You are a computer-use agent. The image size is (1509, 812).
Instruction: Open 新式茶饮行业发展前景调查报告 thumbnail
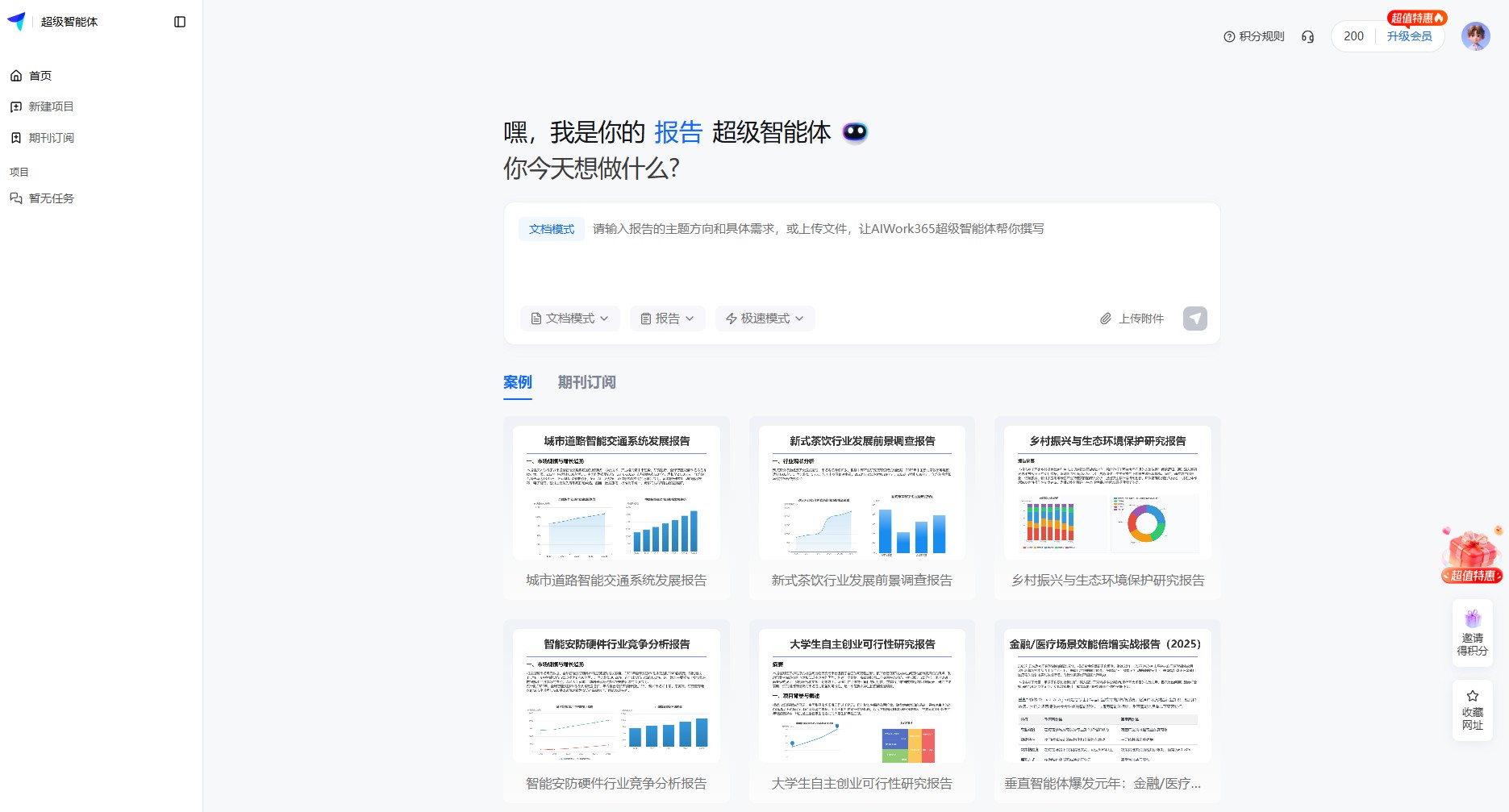tap(862, 493)
